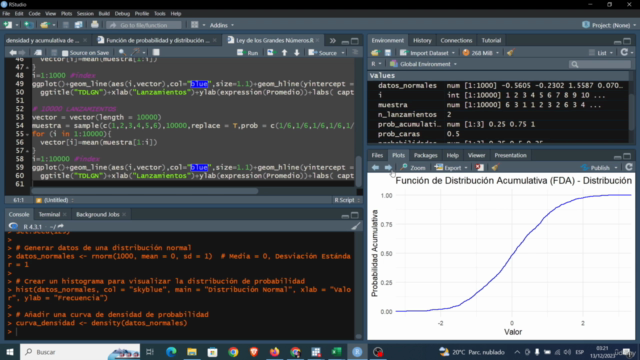Click the new project icon
The image size is (640, 360).
point(29,25)
